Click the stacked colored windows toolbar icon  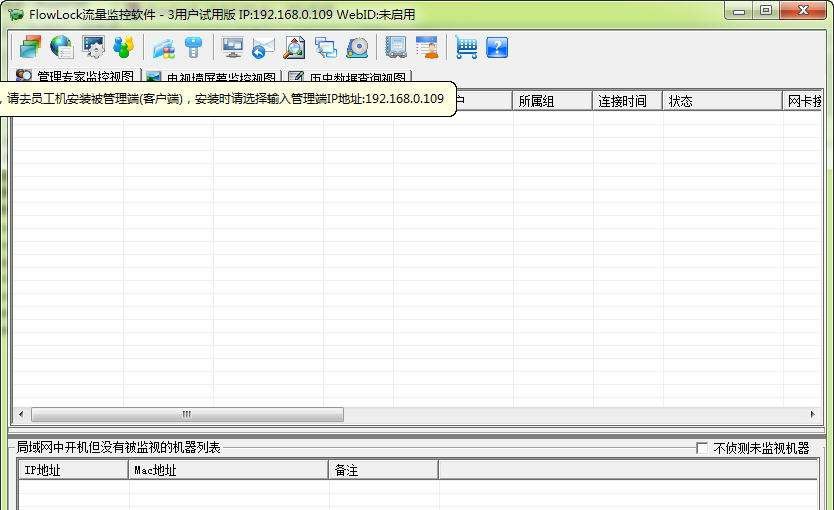pyautogui.click(x=30, y=47)
